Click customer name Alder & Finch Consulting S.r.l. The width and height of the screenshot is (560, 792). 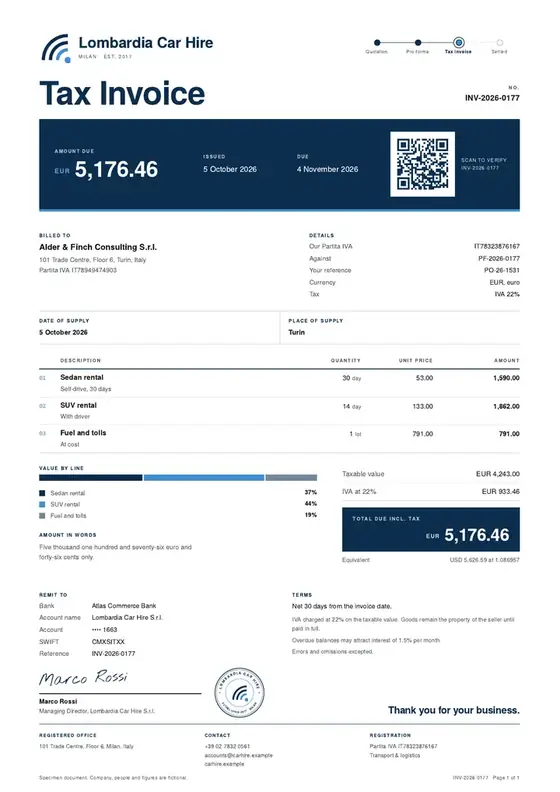pyautogui.click(x=98, y=247)
